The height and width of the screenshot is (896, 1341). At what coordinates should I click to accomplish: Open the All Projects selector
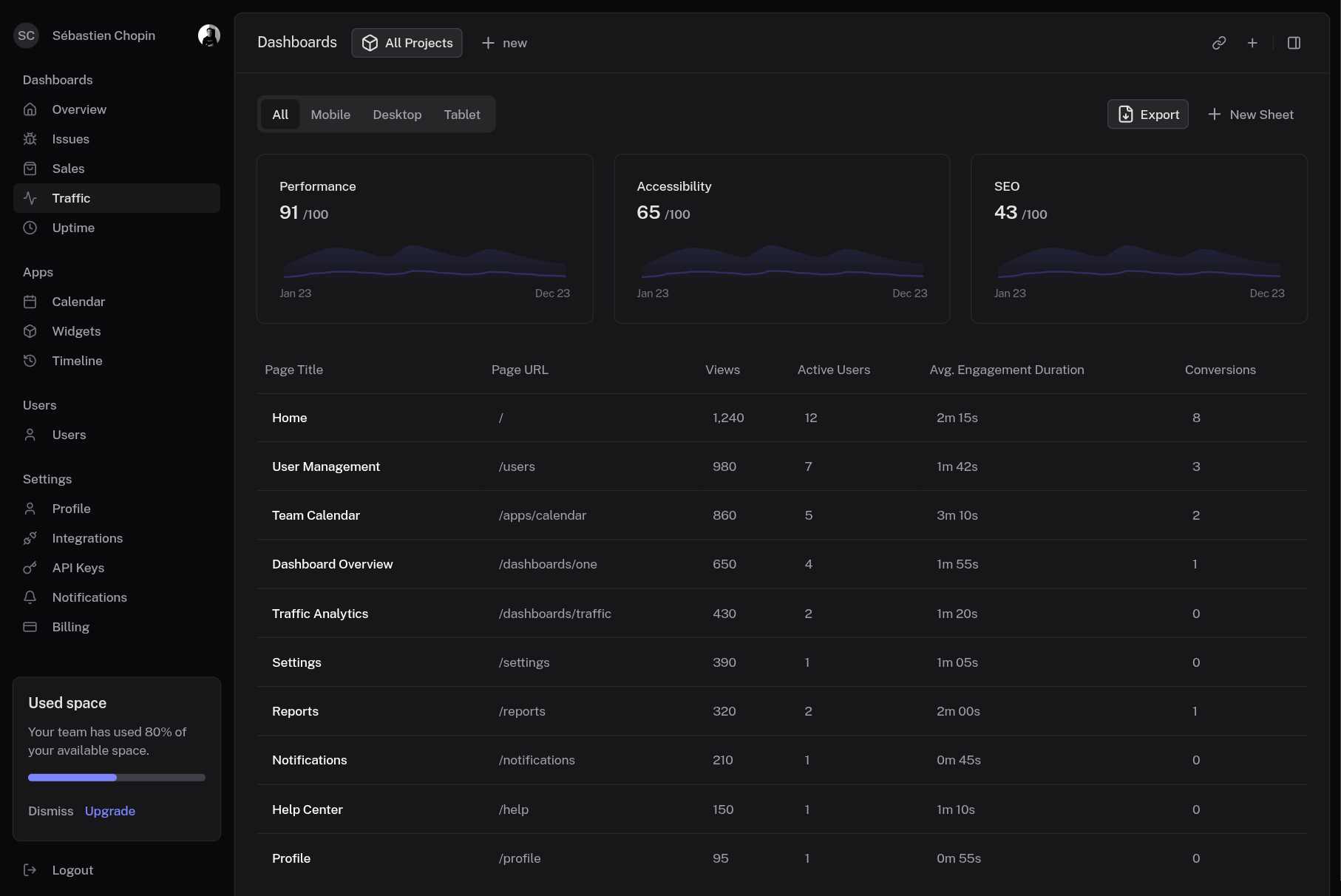point(407,43)
